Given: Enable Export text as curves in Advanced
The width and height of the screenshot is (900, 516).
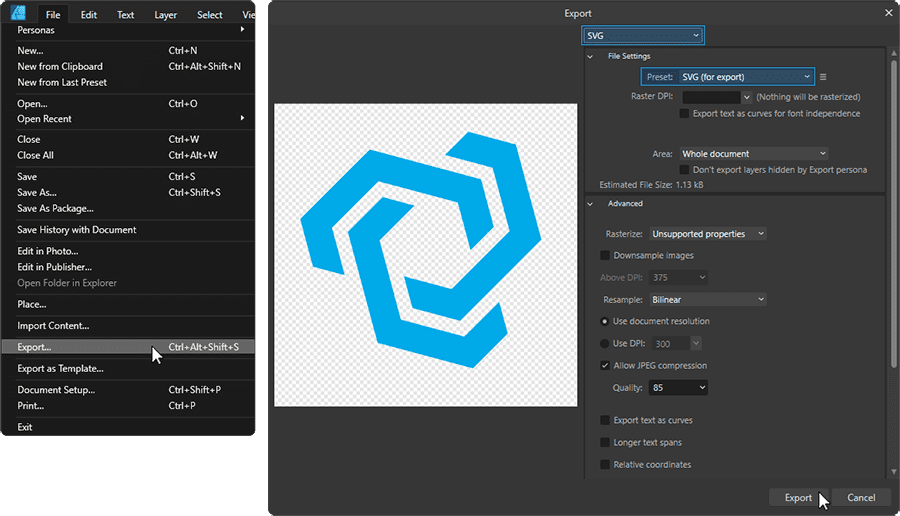Looking at the screenshot, I should click(x=605, y=421).
